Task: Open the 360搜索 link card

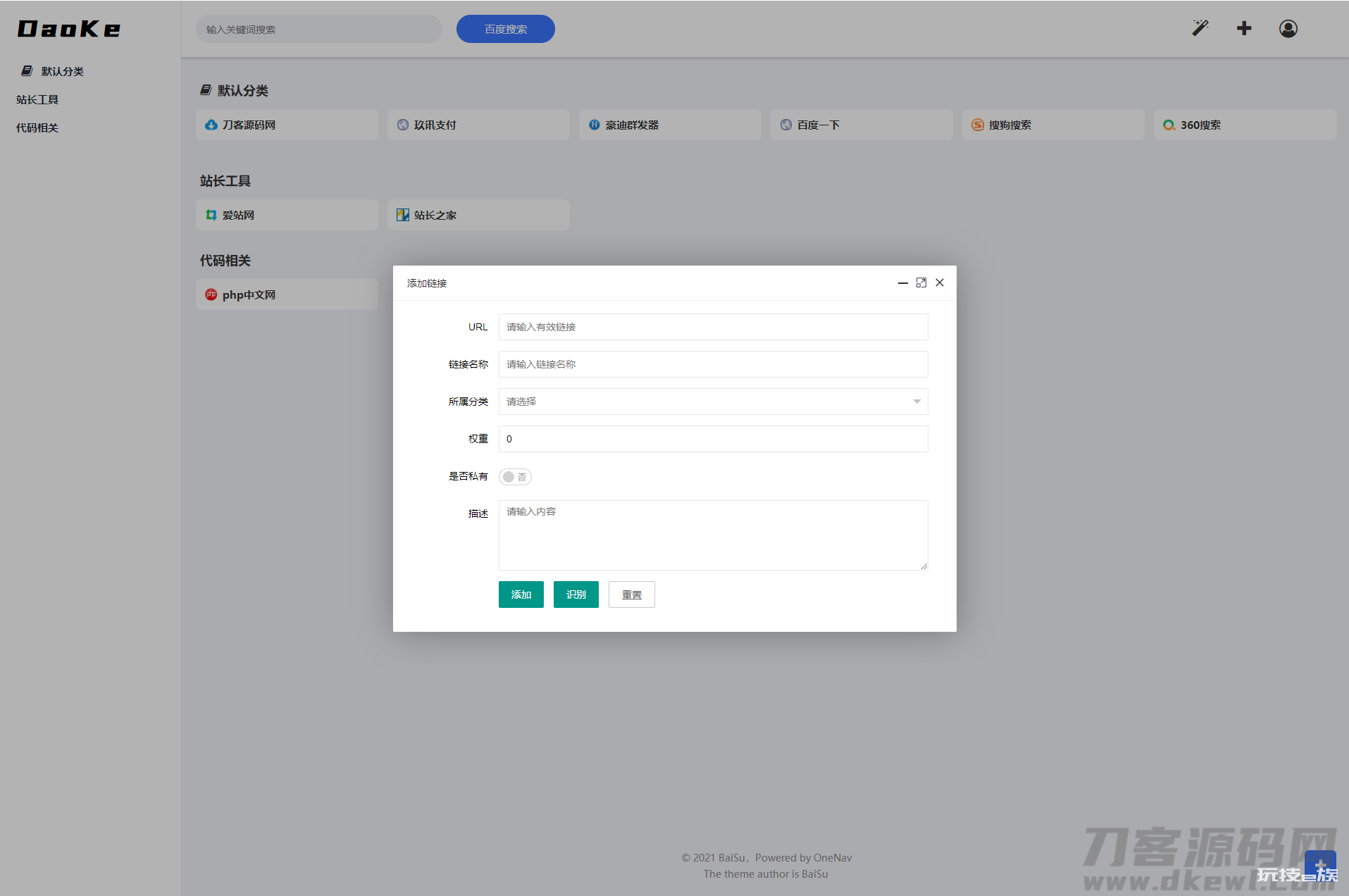Action: (x=1245, y=125)
